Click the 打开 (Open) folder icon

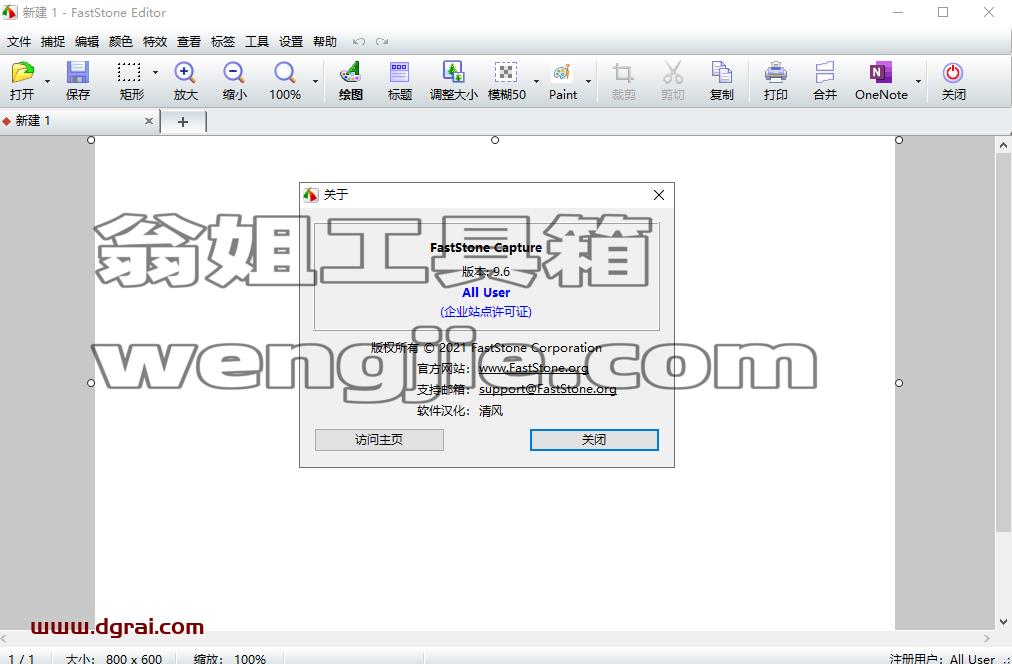tap(22, 72)
